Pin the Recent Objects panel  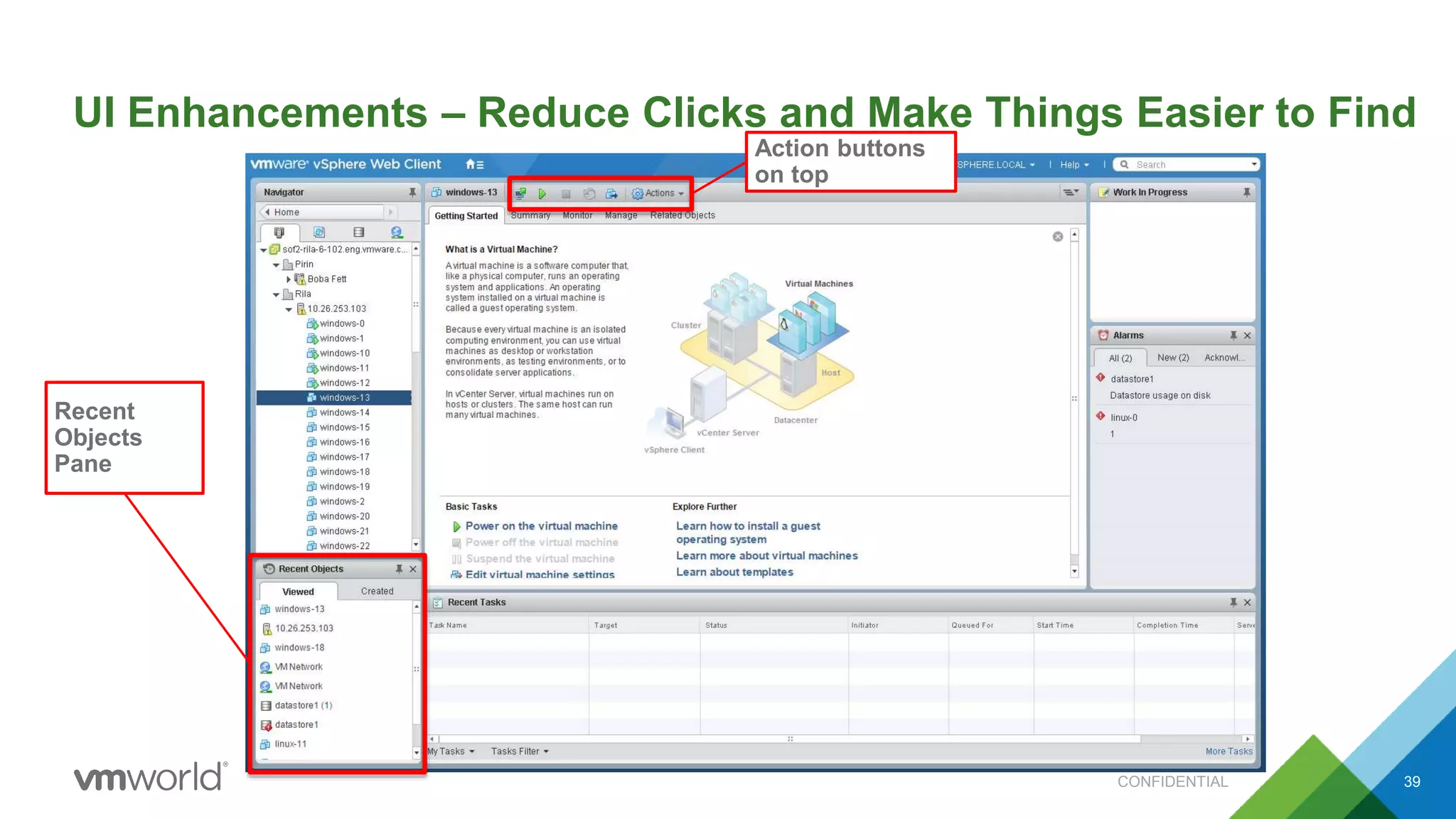(400, 569)
